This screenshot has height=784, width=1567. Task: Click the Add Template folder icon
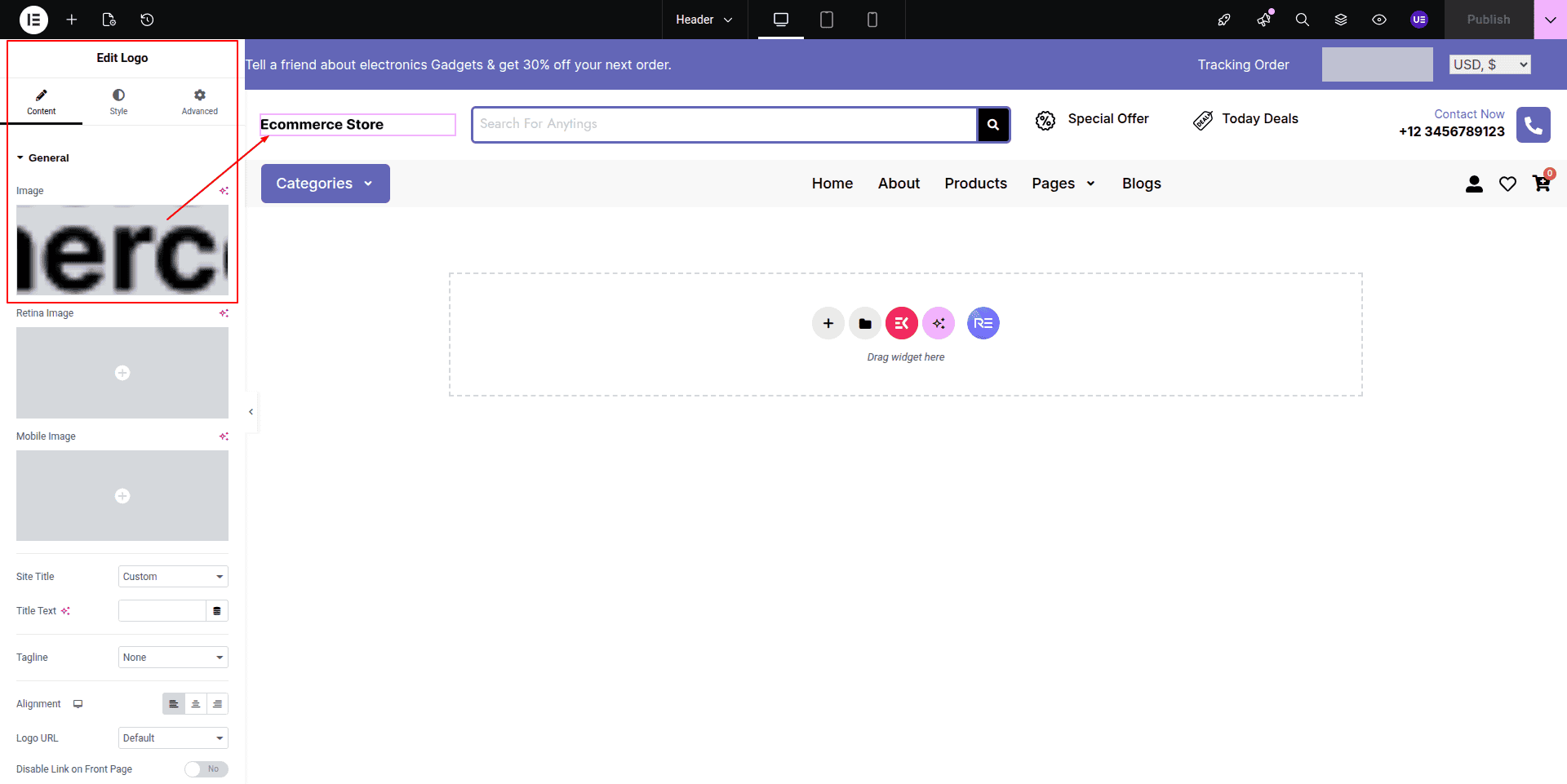point(864,324)
